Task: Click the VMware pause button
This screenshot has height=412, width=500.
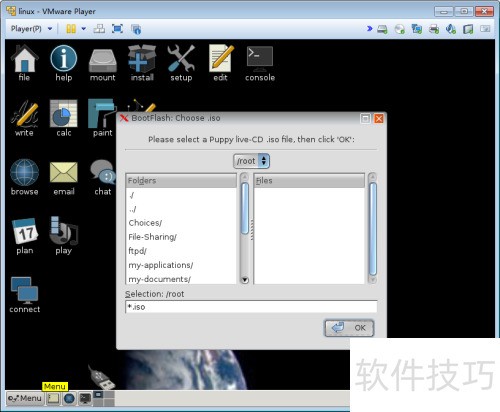Action: (71, 29)
